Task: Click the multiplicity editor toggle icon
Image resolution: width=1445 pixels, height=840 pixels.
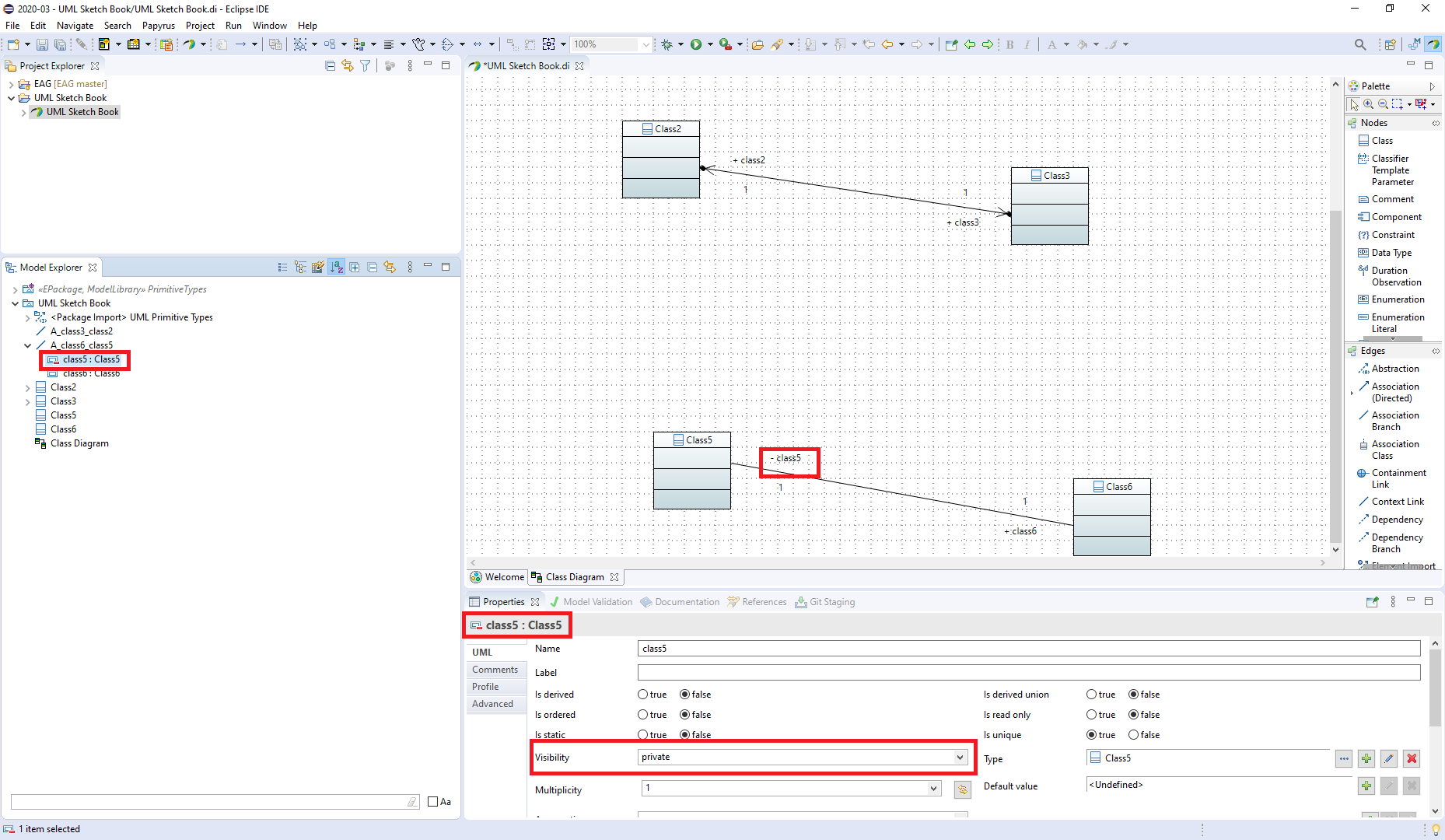Action: click(963, 789)
